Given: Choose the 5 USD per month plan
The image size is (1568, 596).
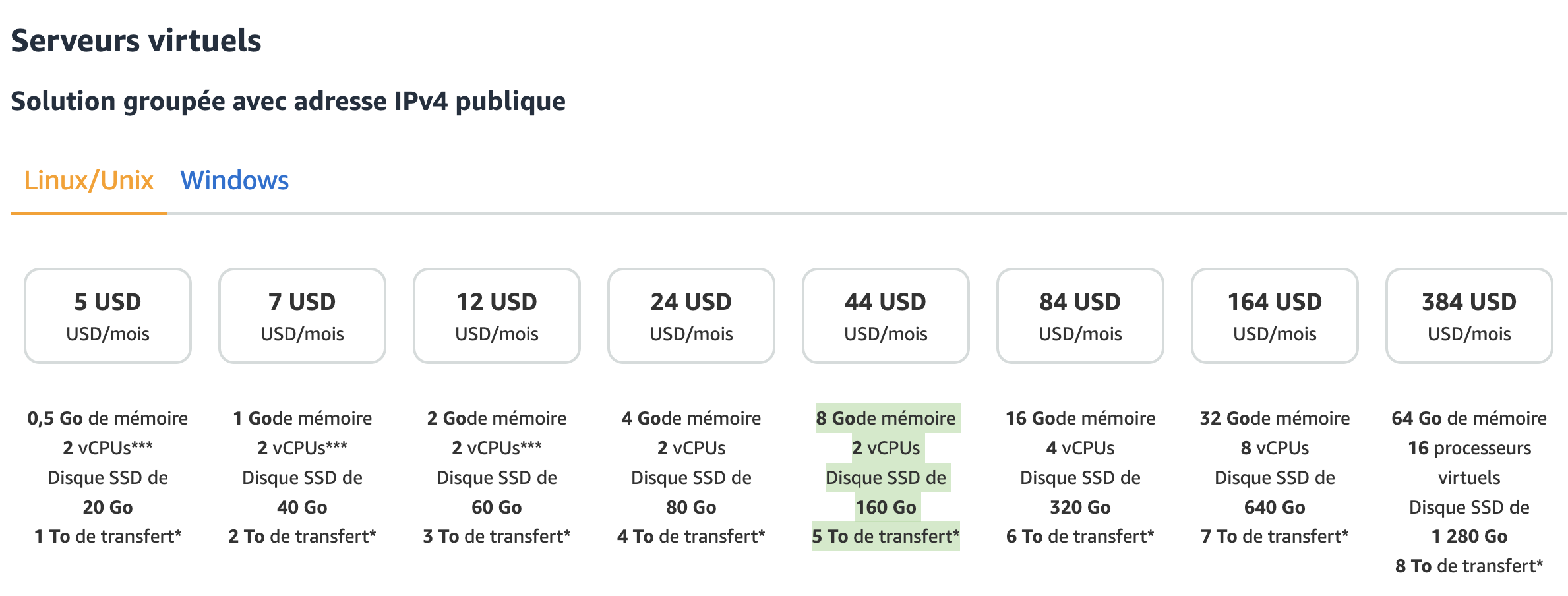Looking at the screenshot, I should [x=107, y=315].
